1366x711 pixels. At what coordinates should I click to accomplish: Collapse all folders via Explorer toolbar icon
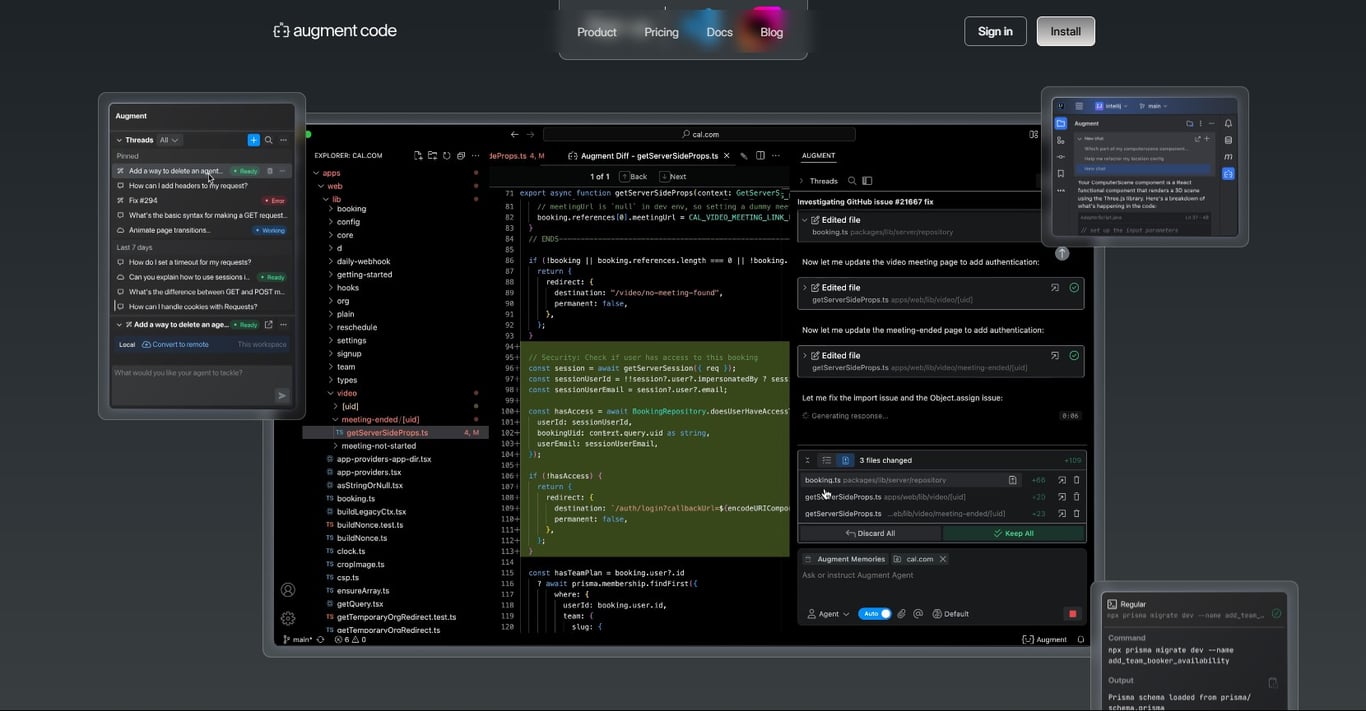461,156
